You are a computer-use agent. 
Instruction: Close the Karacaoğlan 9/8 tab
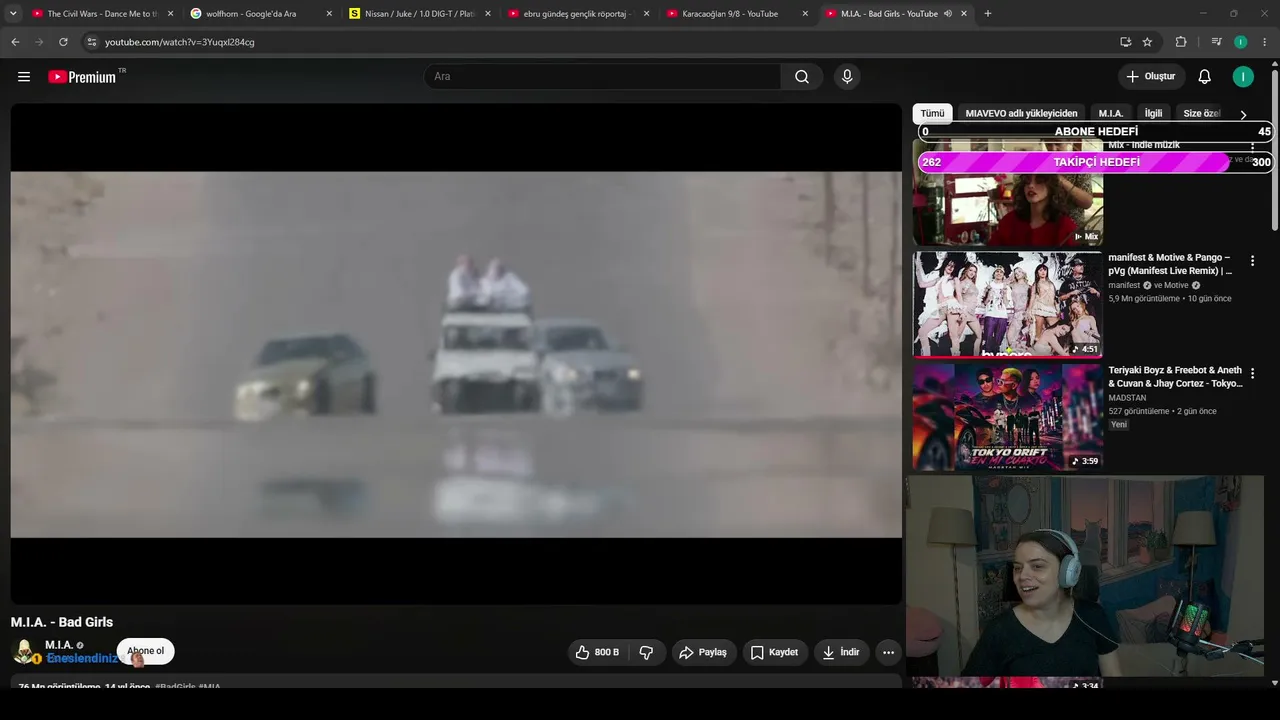click(805, 14)
